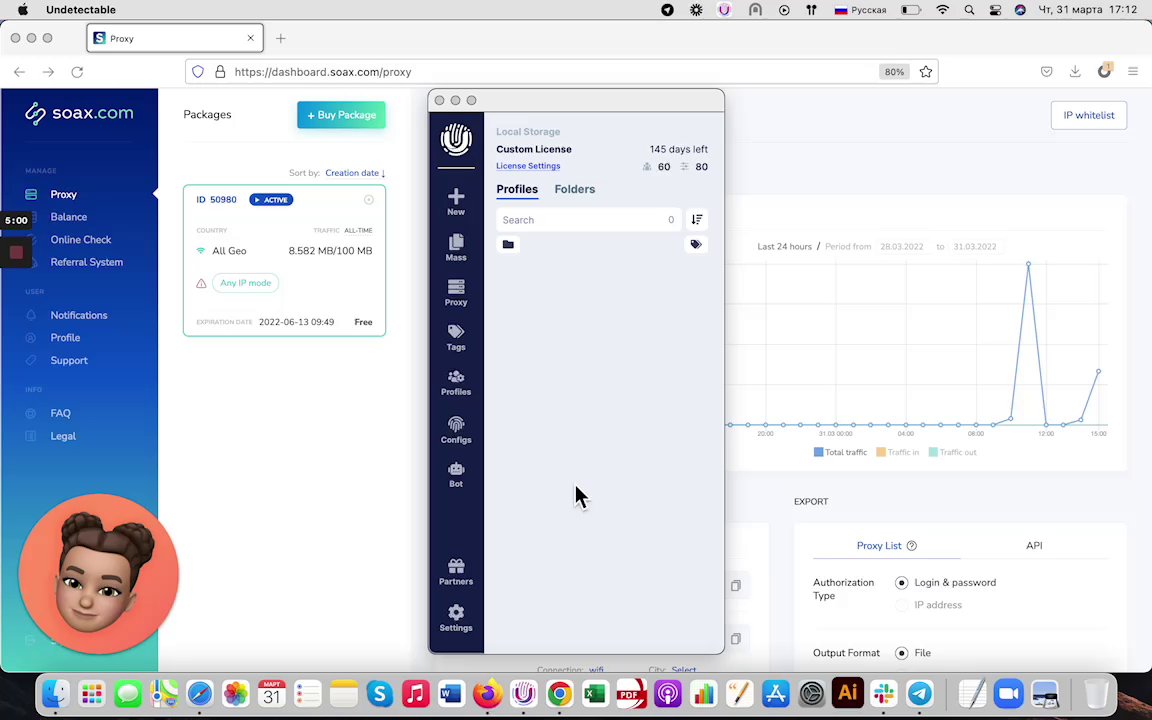Toggle Traffic out legend item
Image resolution: width=1152 pixels, height=720 pixels.
click(953, 453)
